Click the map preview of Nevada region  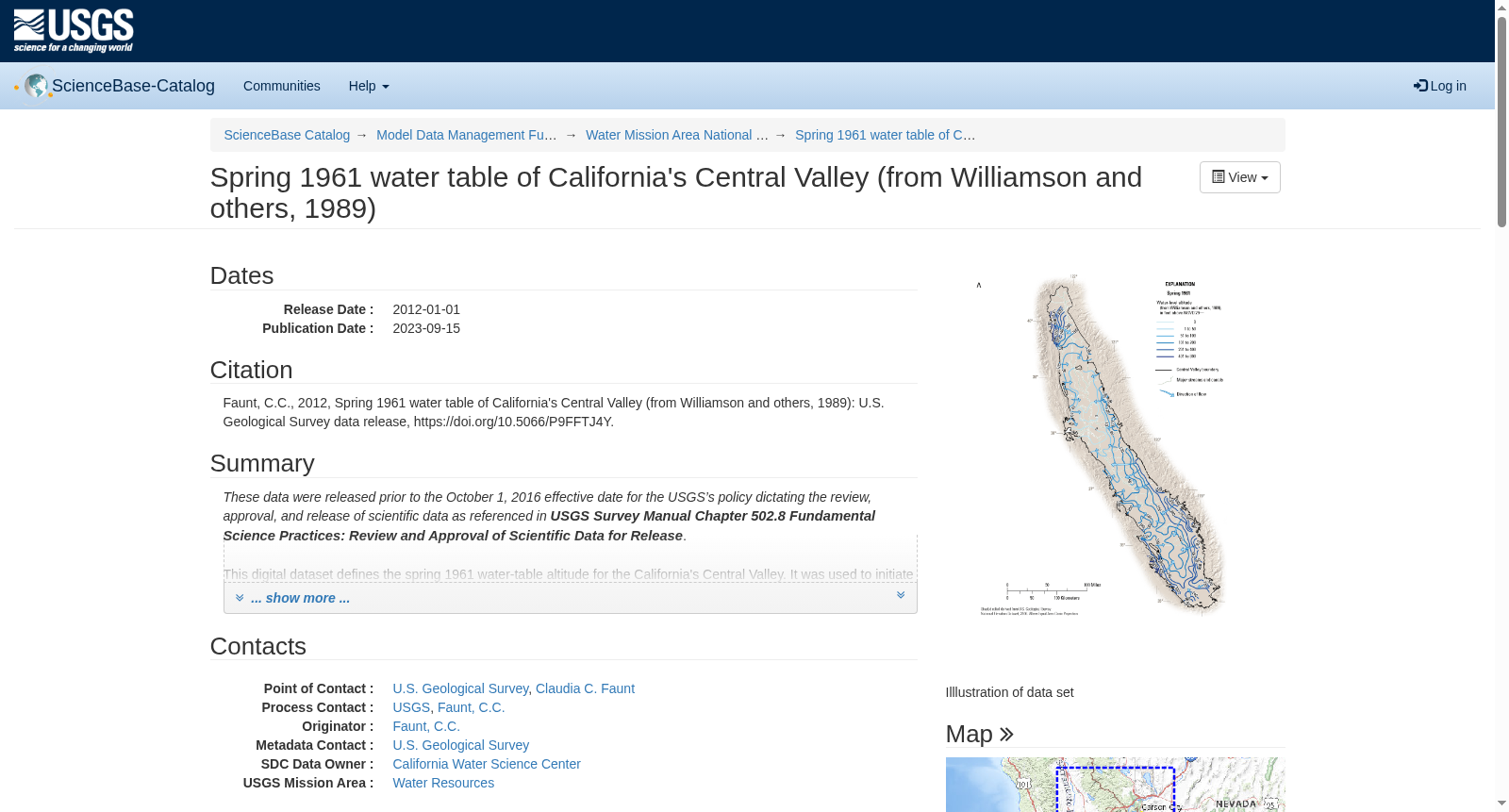pos(1115,785)
